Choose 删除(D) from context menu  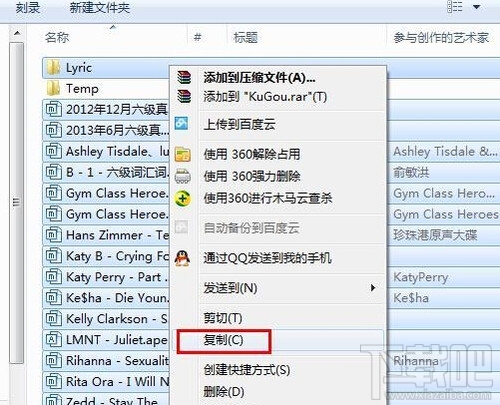tap(224, 392)
